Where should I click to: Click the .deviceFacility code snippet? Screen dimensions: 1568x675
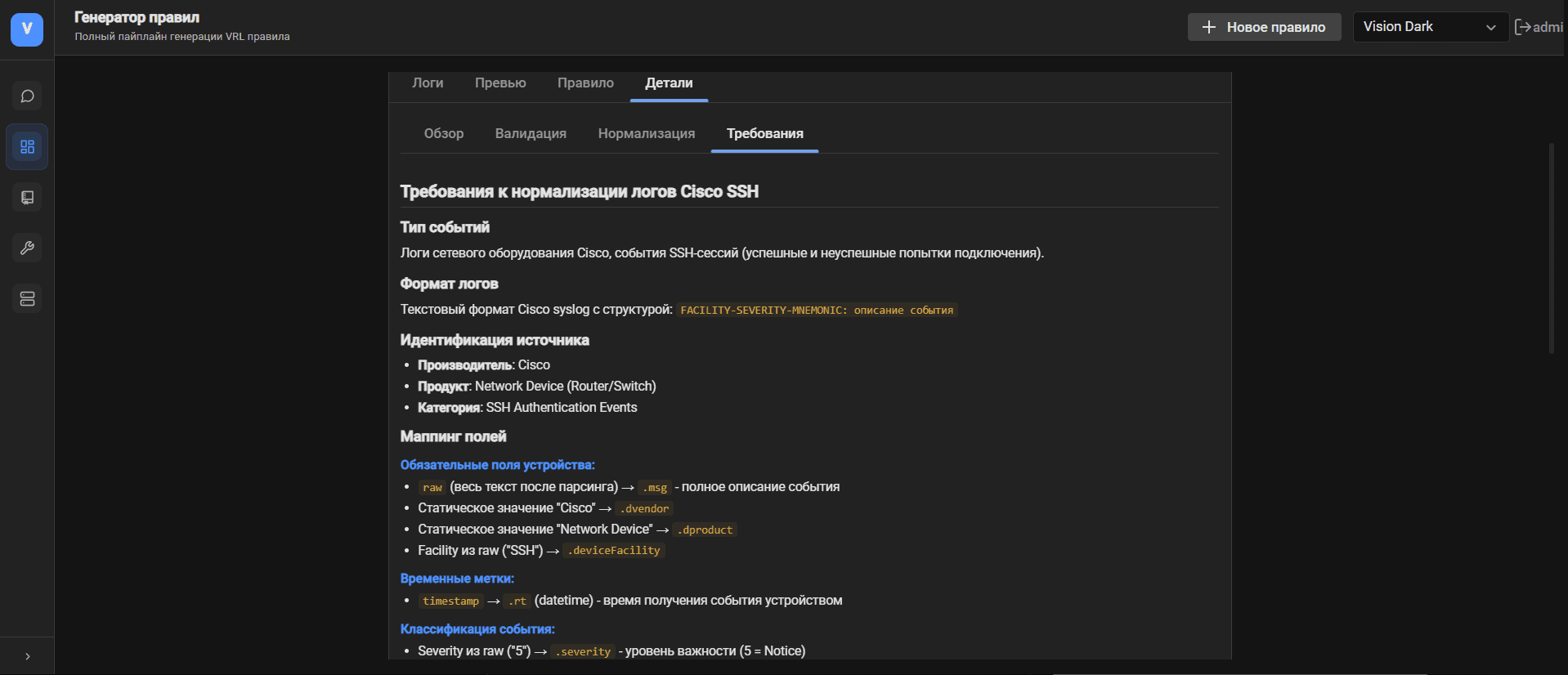(x=615, y=551)
